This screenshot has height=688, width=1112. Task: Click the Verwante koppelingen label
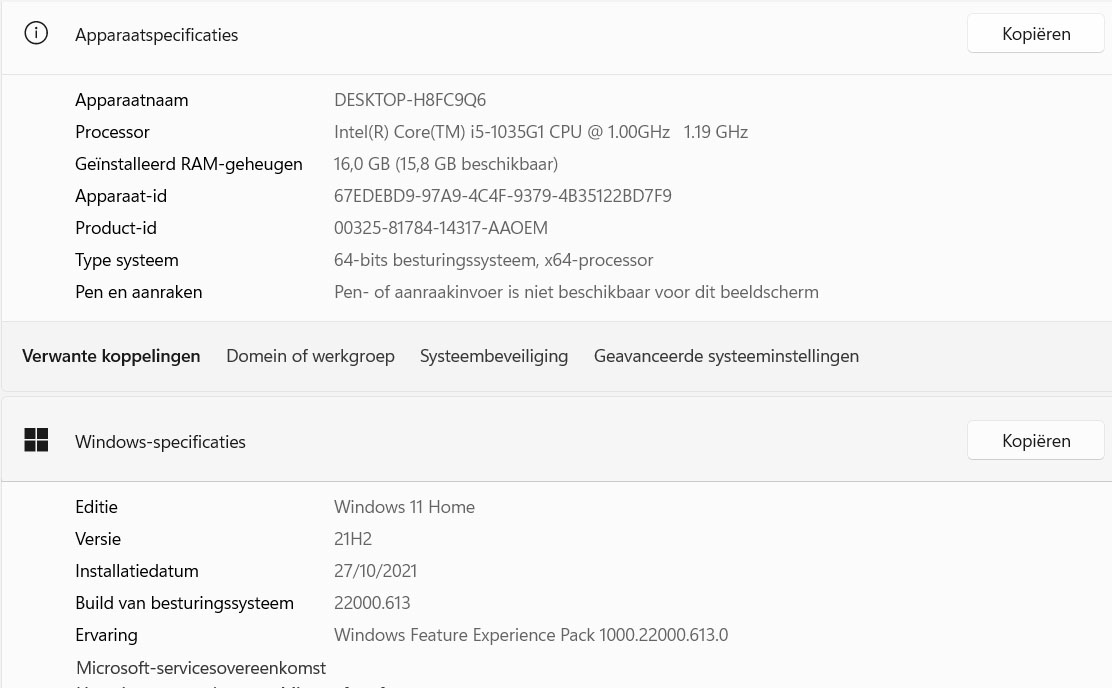[x=111, y=356]
